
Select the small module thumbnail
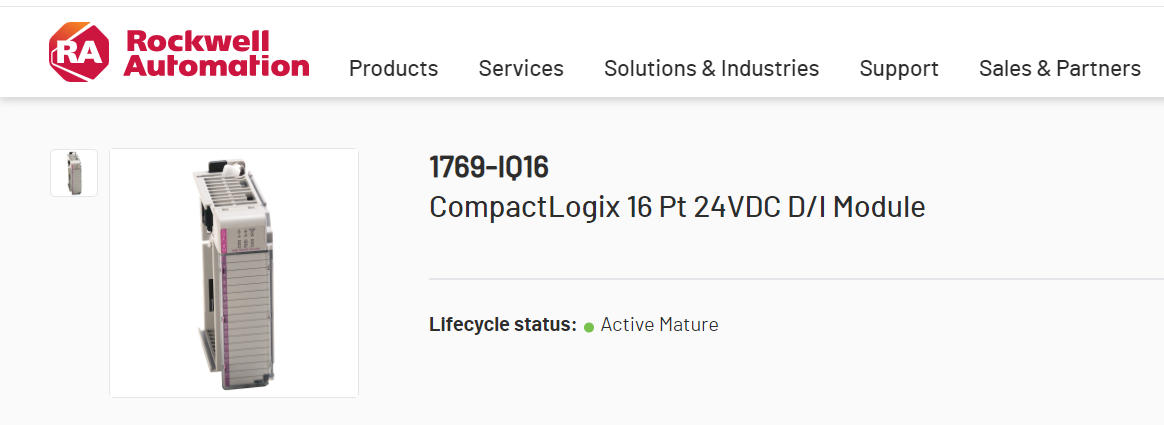pos(74,173)
